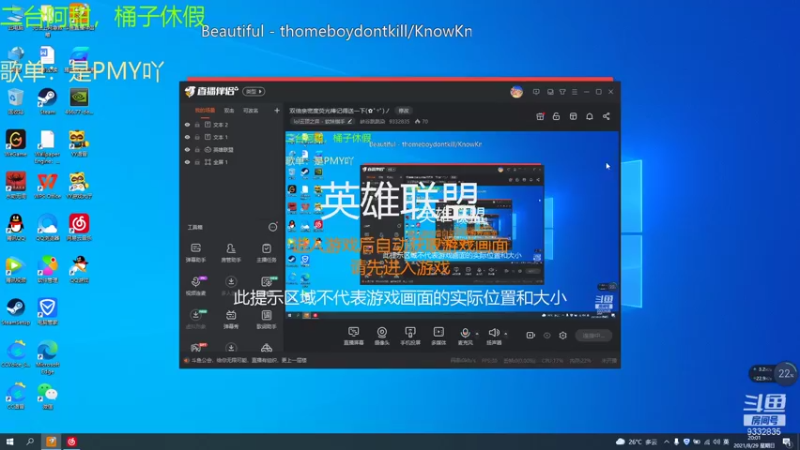The width and height of the screenshot is (800, 450).
Task: Open the Windows Start menu
Action: pos(10,441)
